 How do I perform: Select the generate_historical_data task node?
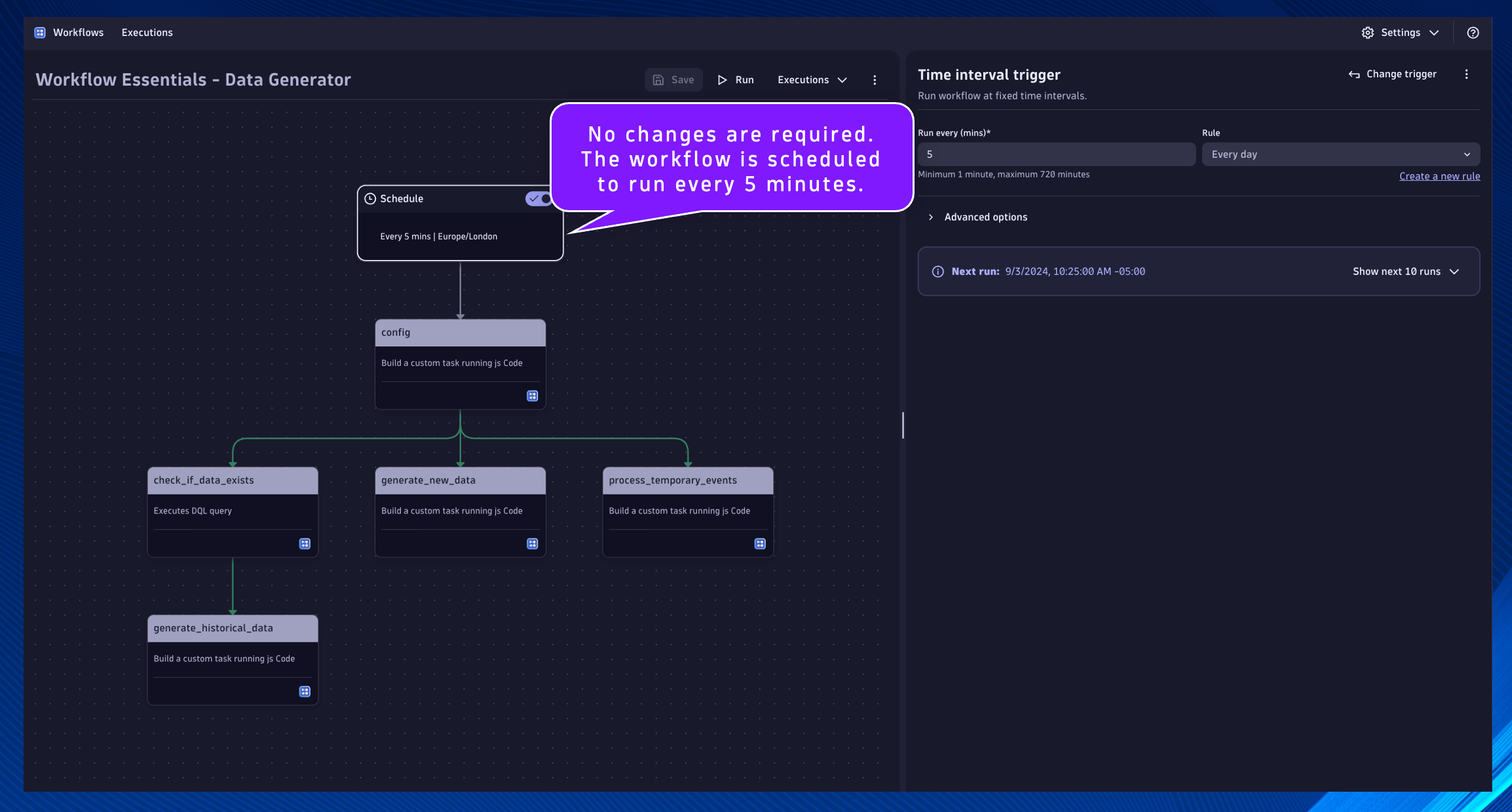coord(233,660)
